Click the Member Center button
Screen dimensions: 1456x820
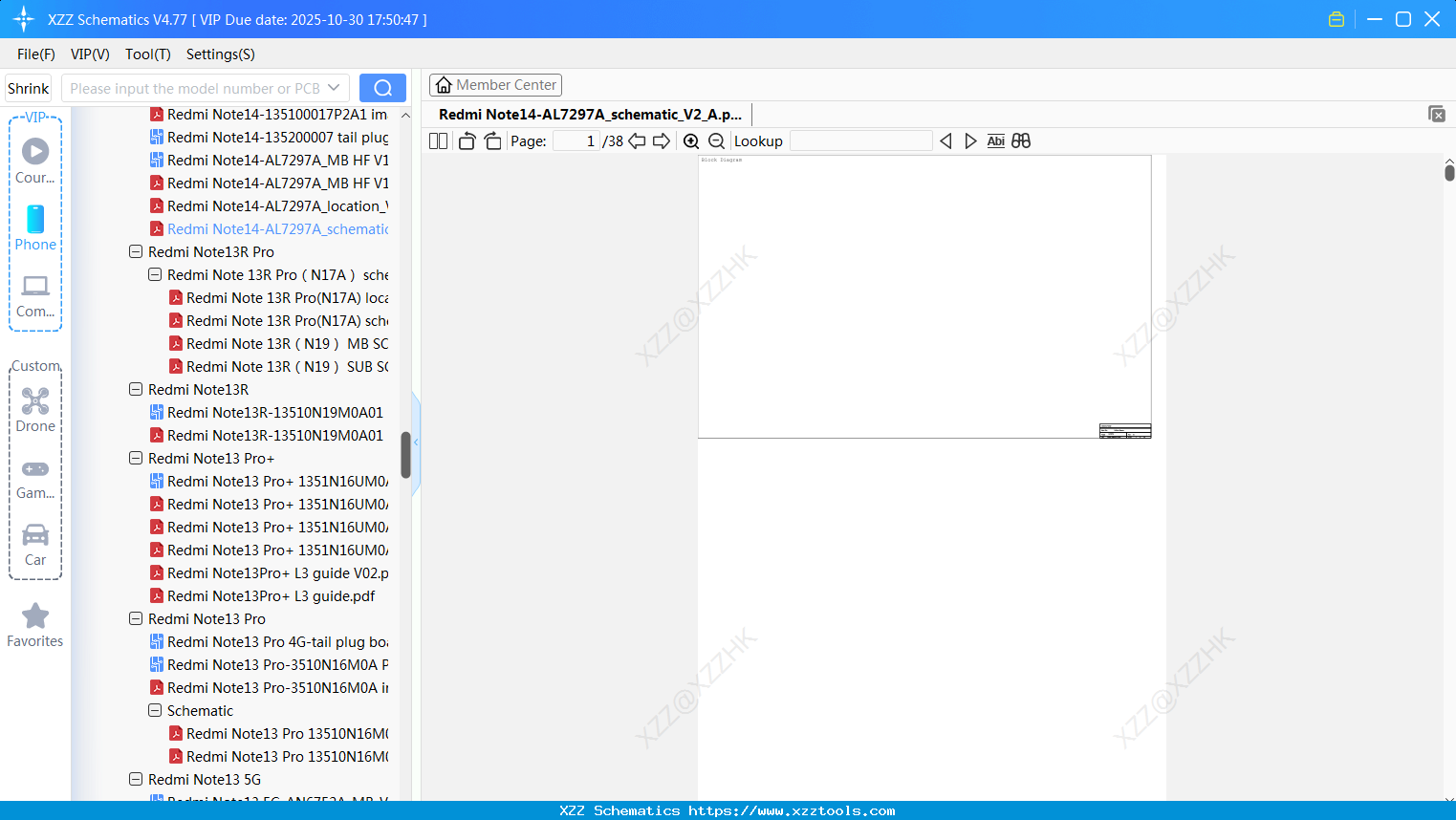click(x=495, y=84)
